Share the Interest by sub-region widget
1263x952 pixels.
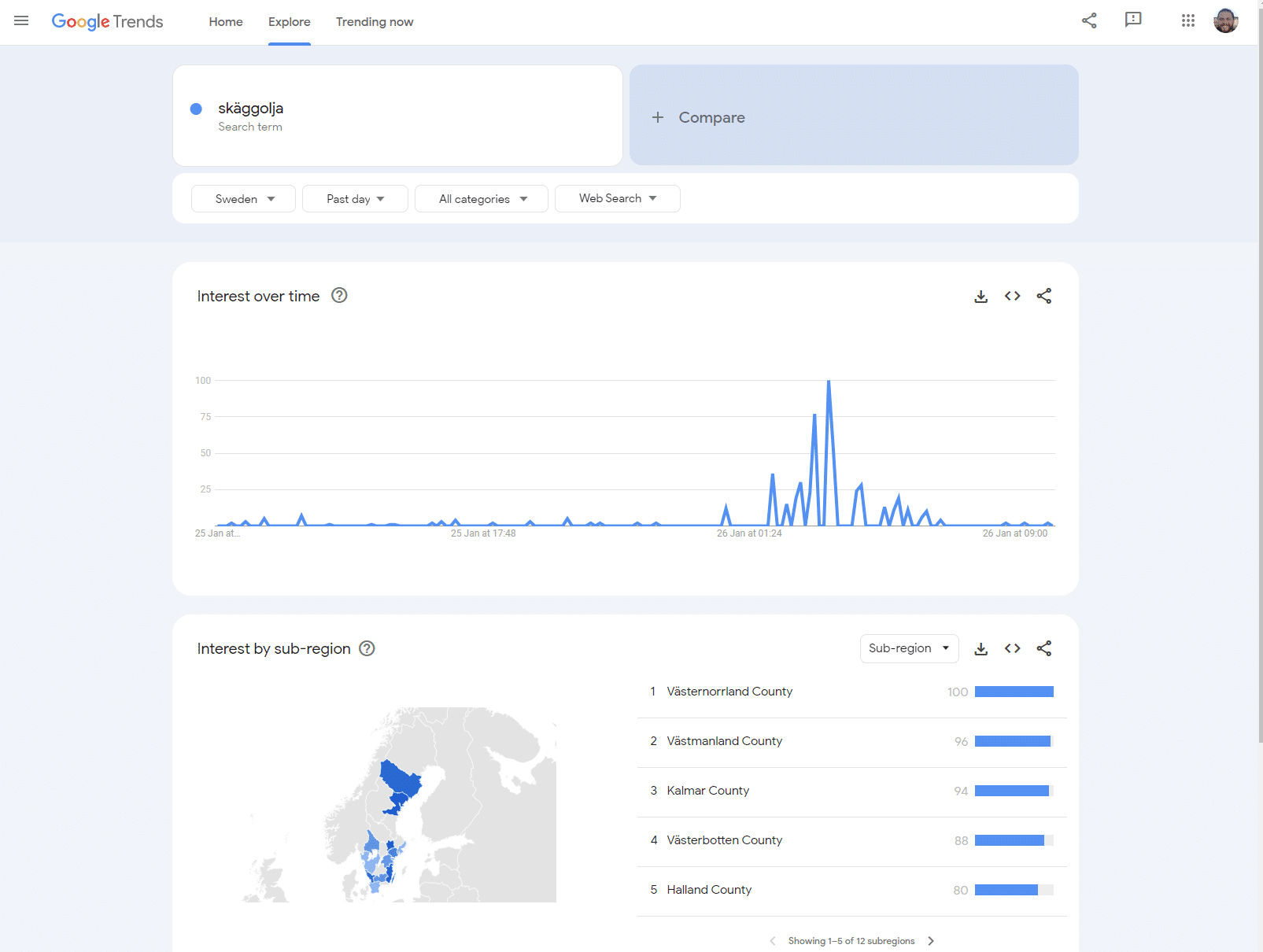pos(1044,648)
